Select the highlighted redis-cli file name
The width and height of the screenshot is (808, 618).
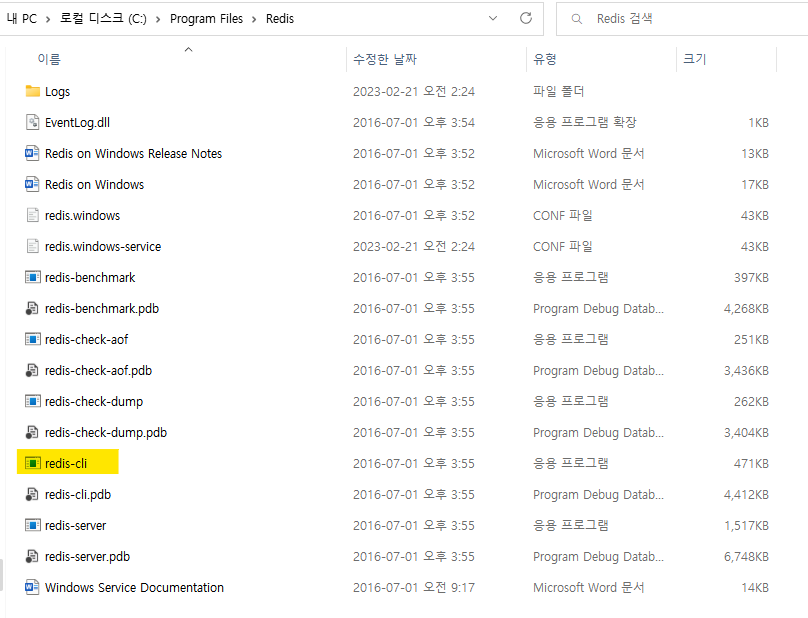tap(66, 463)
